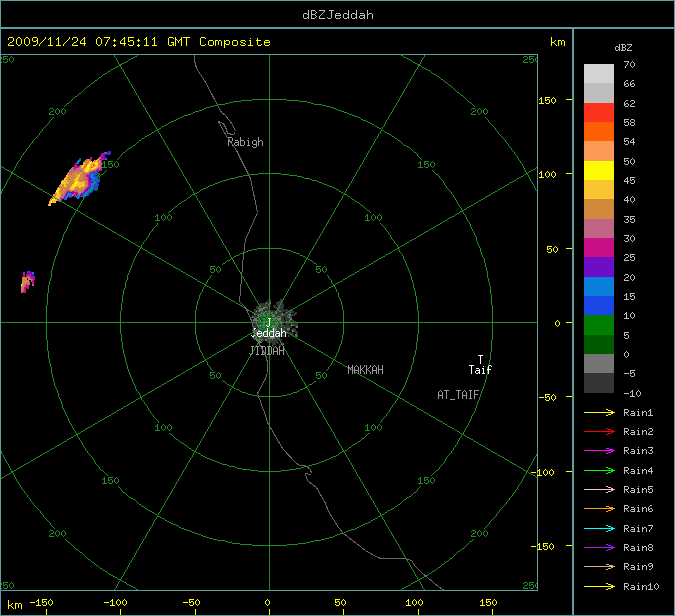Click the Rain10 yellow arrow icon
The height and width of the screenshot is (616, 675).
[x=599, y=586]
